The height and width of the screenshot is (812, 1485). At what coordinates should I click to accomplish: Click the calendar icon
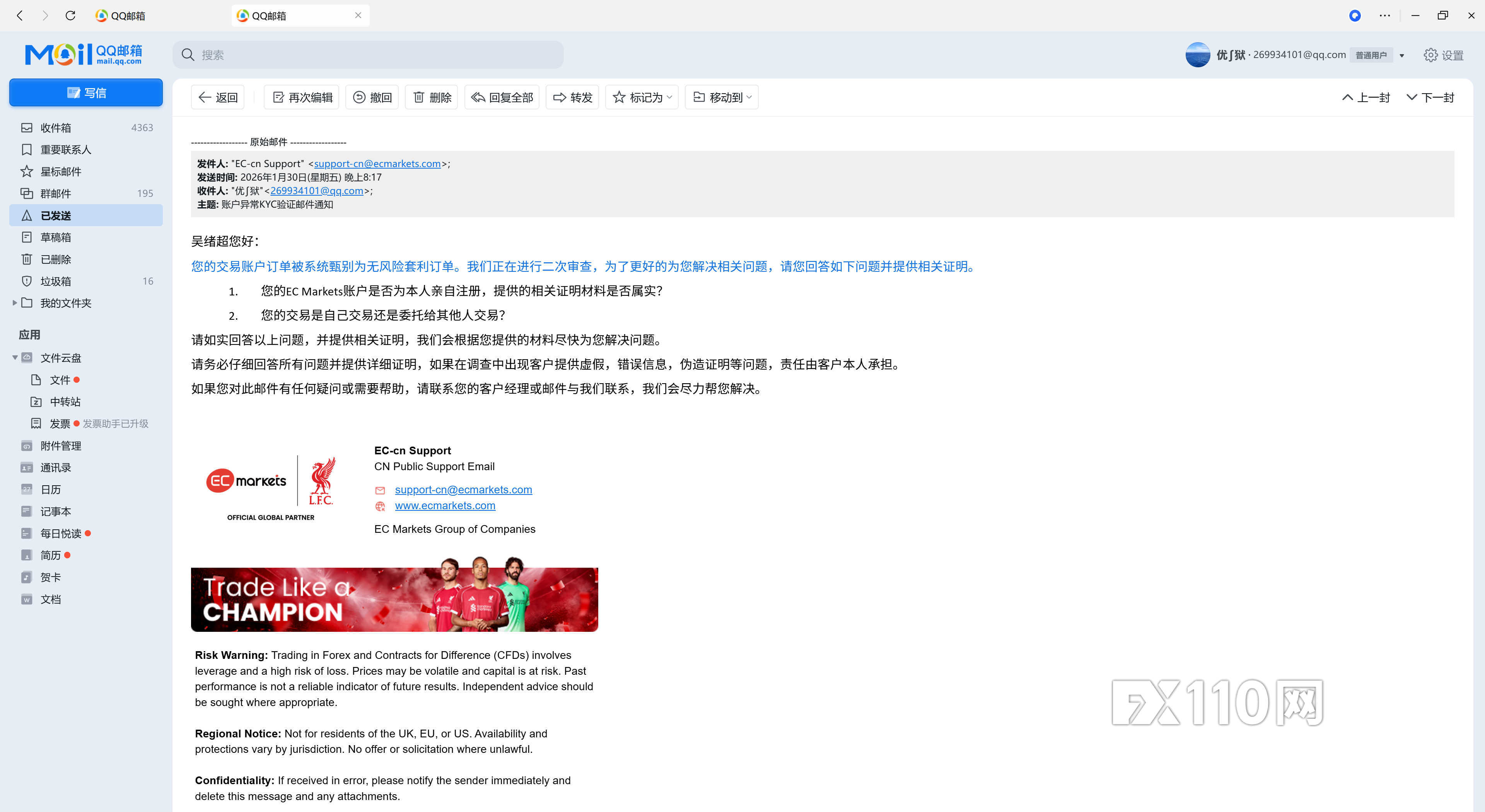tap(27, 489)
